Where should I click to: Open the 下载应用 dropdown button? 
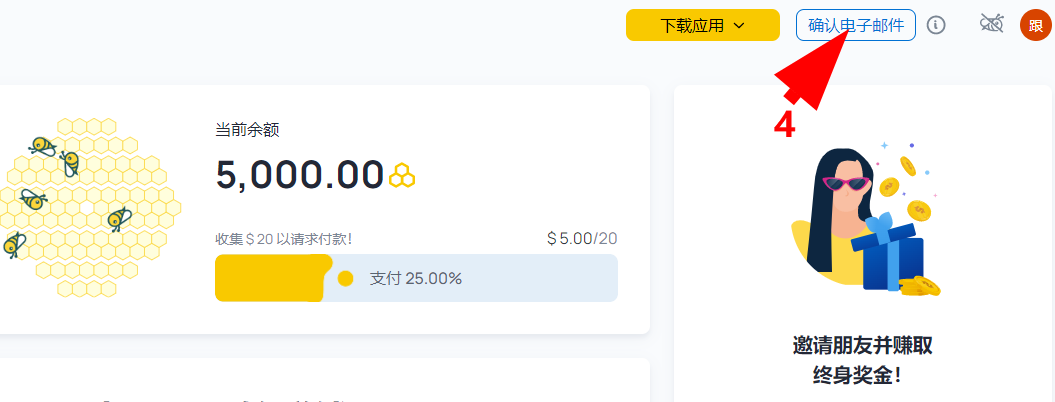pos(702,26)
